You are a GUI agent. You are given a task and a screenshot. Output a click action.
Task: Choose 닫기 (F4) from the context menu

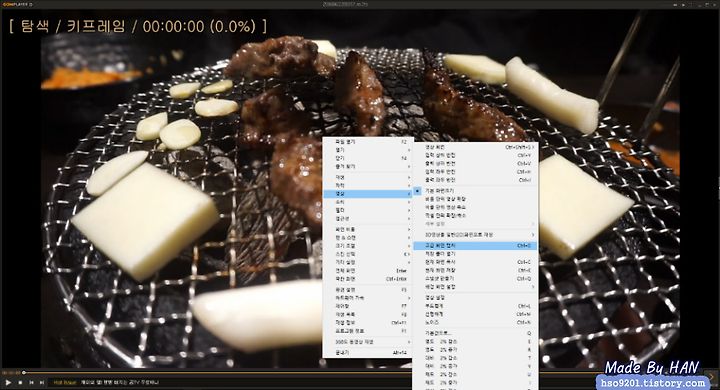tap(368, 158)
